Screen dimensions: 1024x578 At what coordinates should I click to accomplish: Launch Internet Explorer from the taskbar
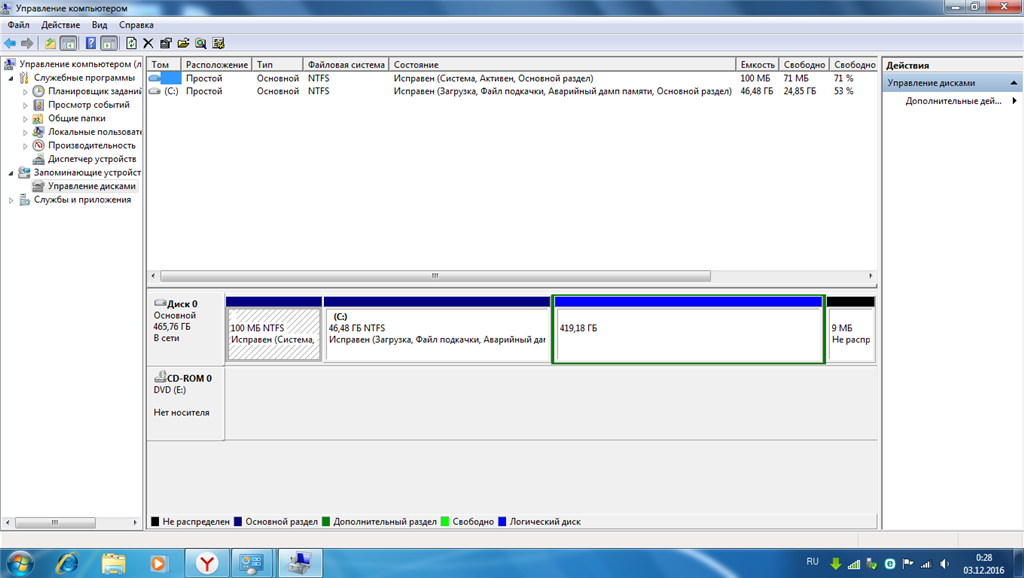coord(67,563)
